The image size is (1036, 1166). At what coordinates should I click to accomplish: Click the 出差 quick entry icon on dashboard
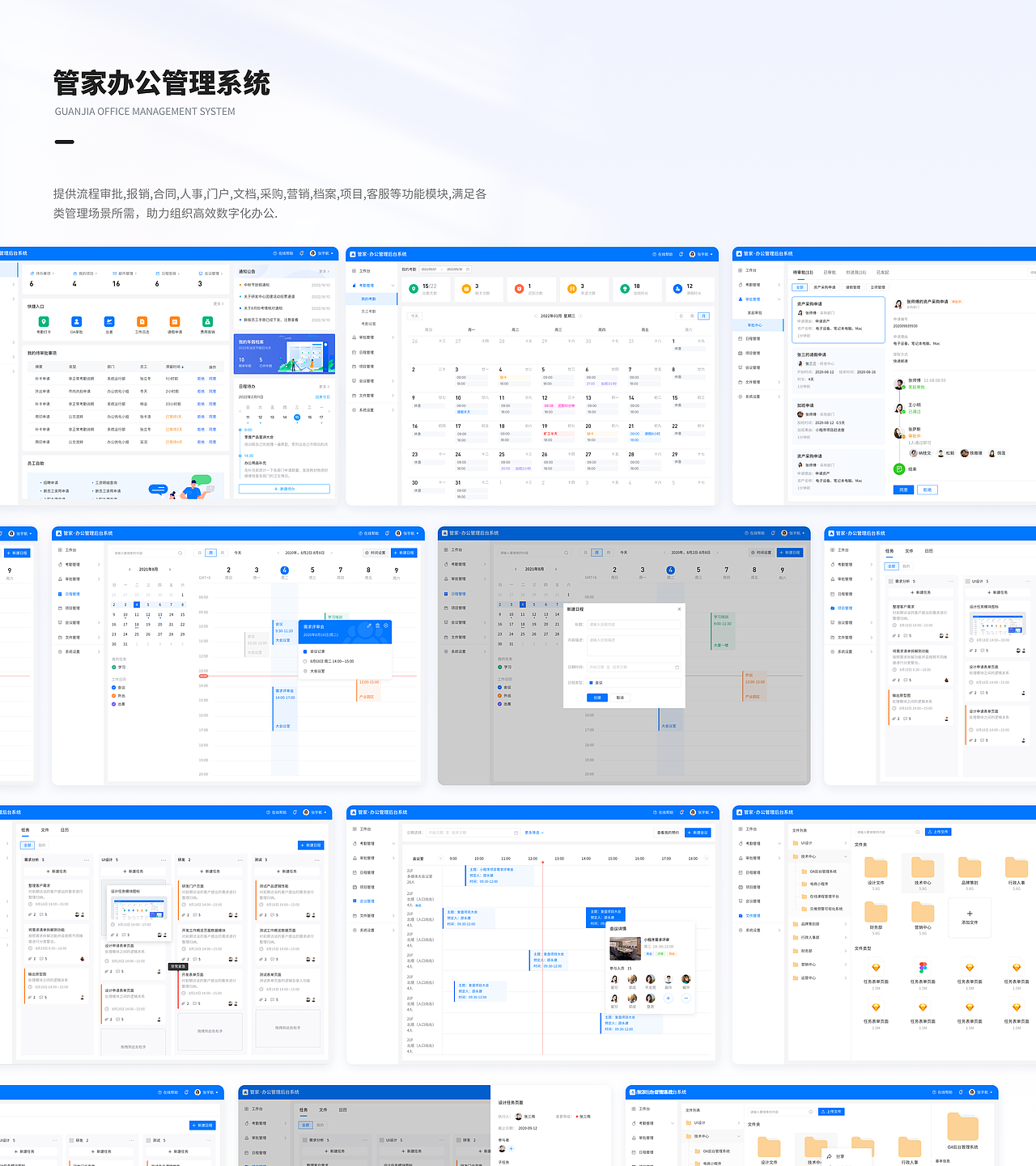coord(109,321)
